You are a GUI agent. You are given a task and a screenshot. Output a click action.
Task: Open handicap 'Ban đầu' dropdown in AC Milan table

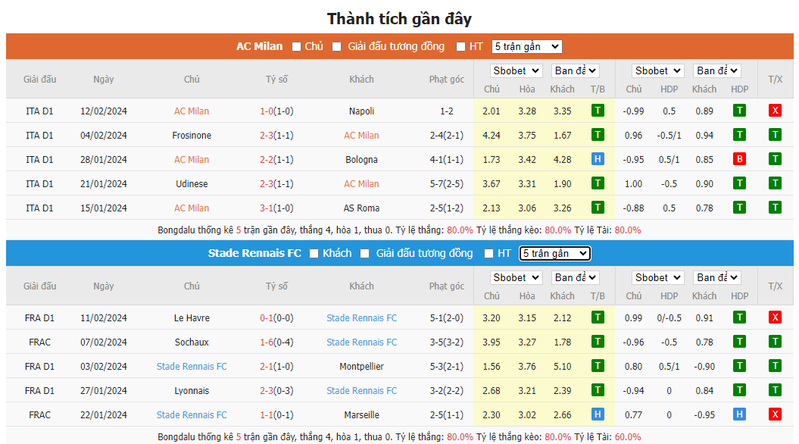[717, 71]
